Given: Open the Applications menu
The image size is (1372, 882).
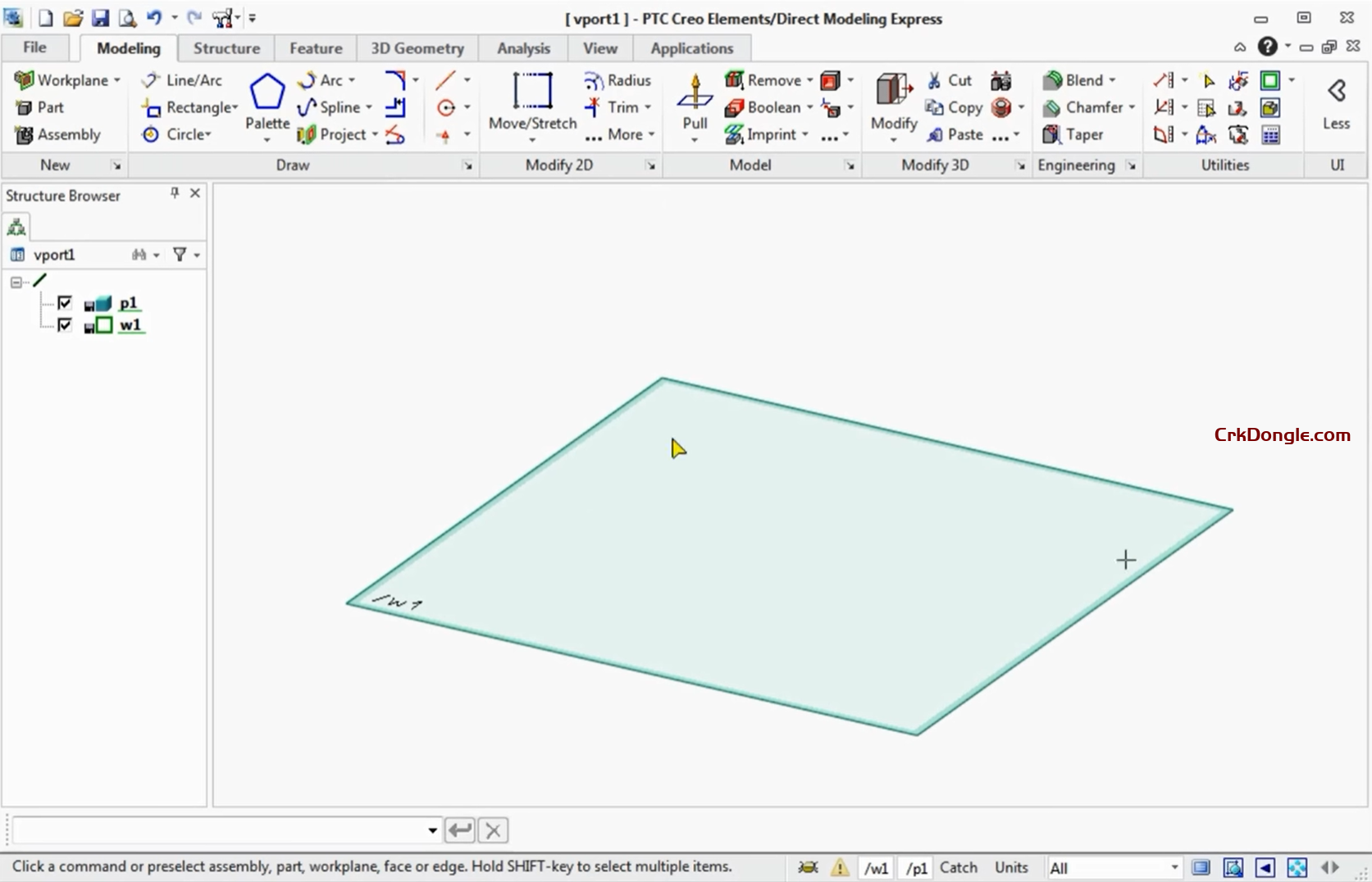Looking at the screenshot, I should (691, 48).
